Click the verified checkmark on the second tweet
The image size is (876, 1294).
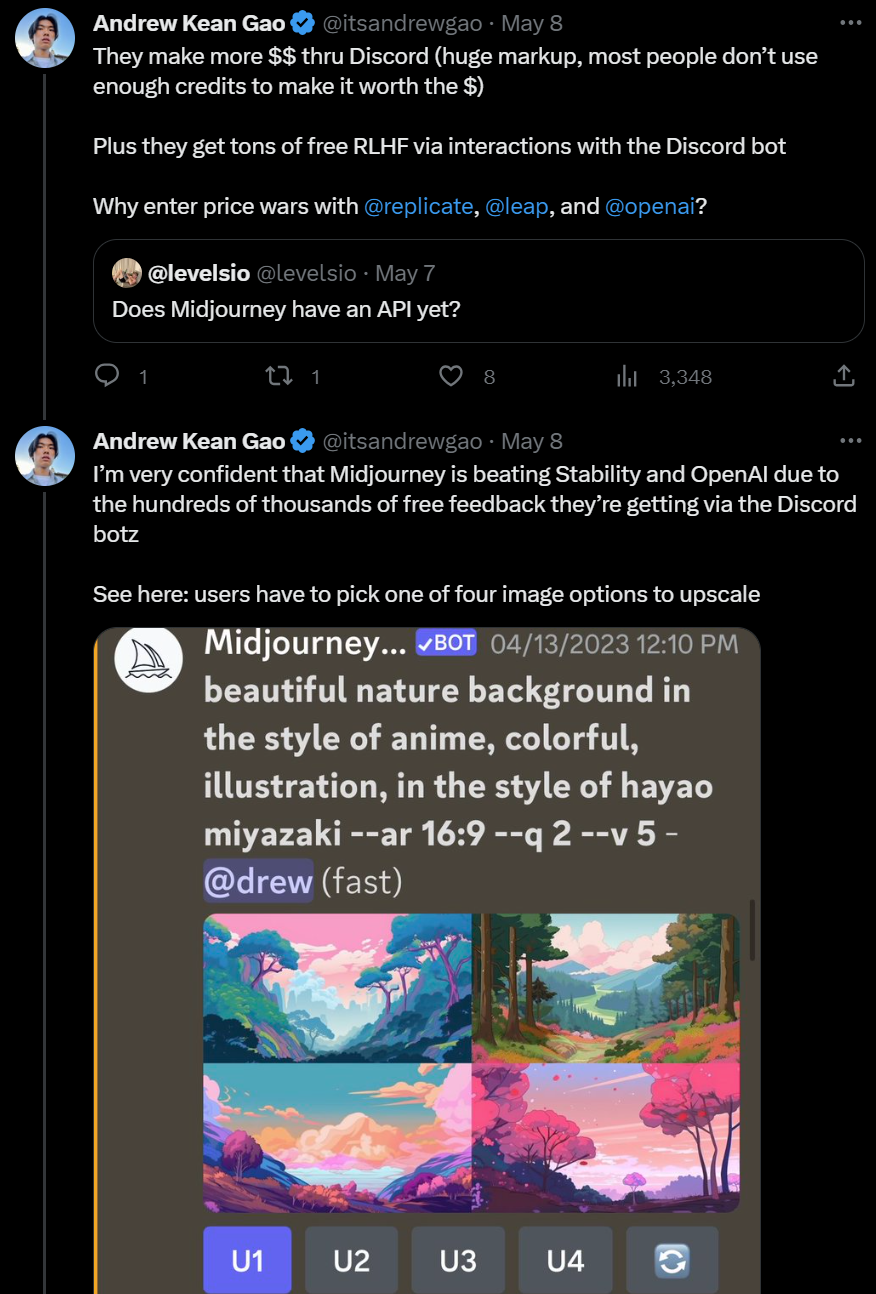click(x=301, y=440)
